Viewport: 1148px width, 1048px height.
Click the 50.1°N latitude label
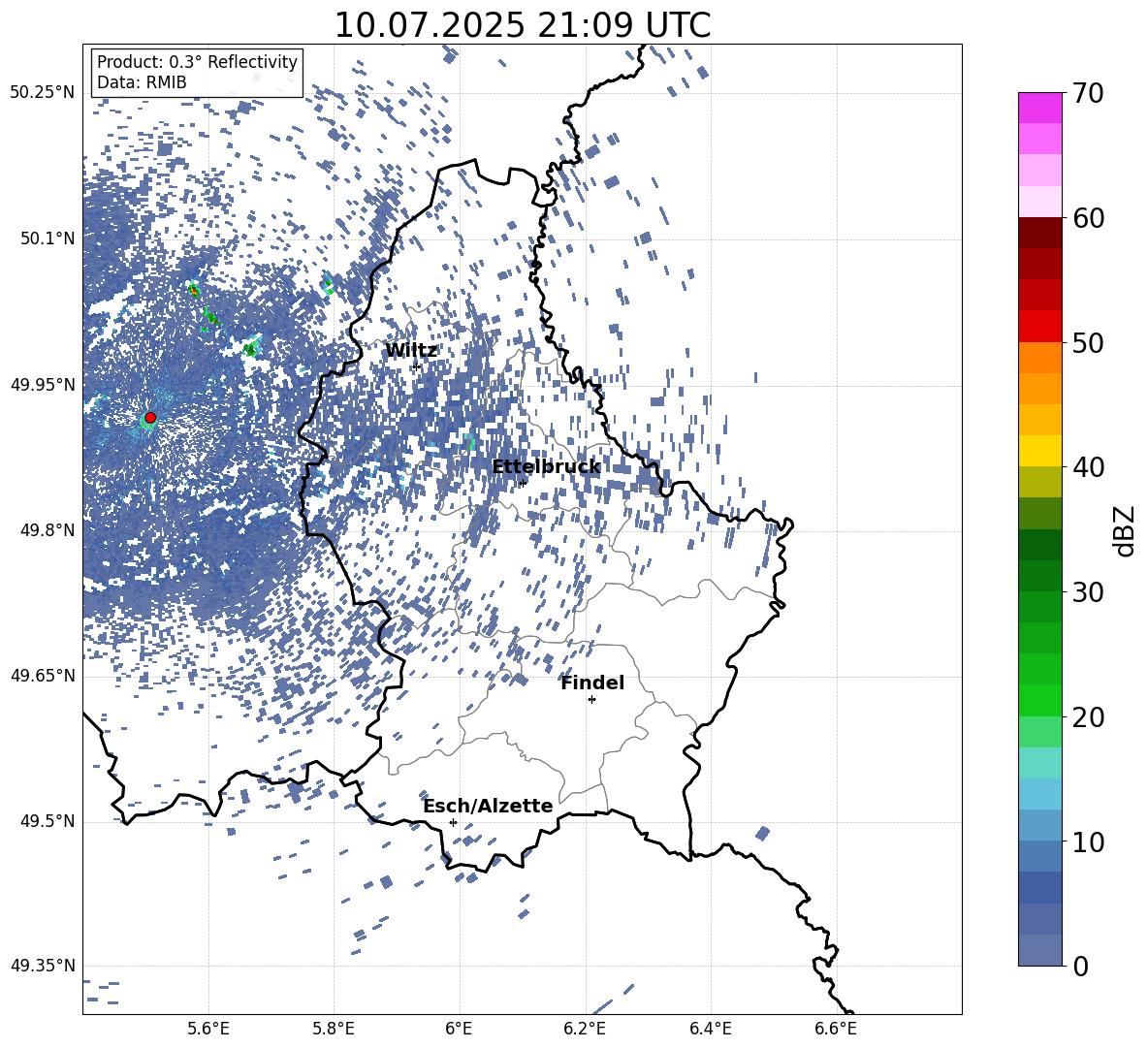pos(47,238)
